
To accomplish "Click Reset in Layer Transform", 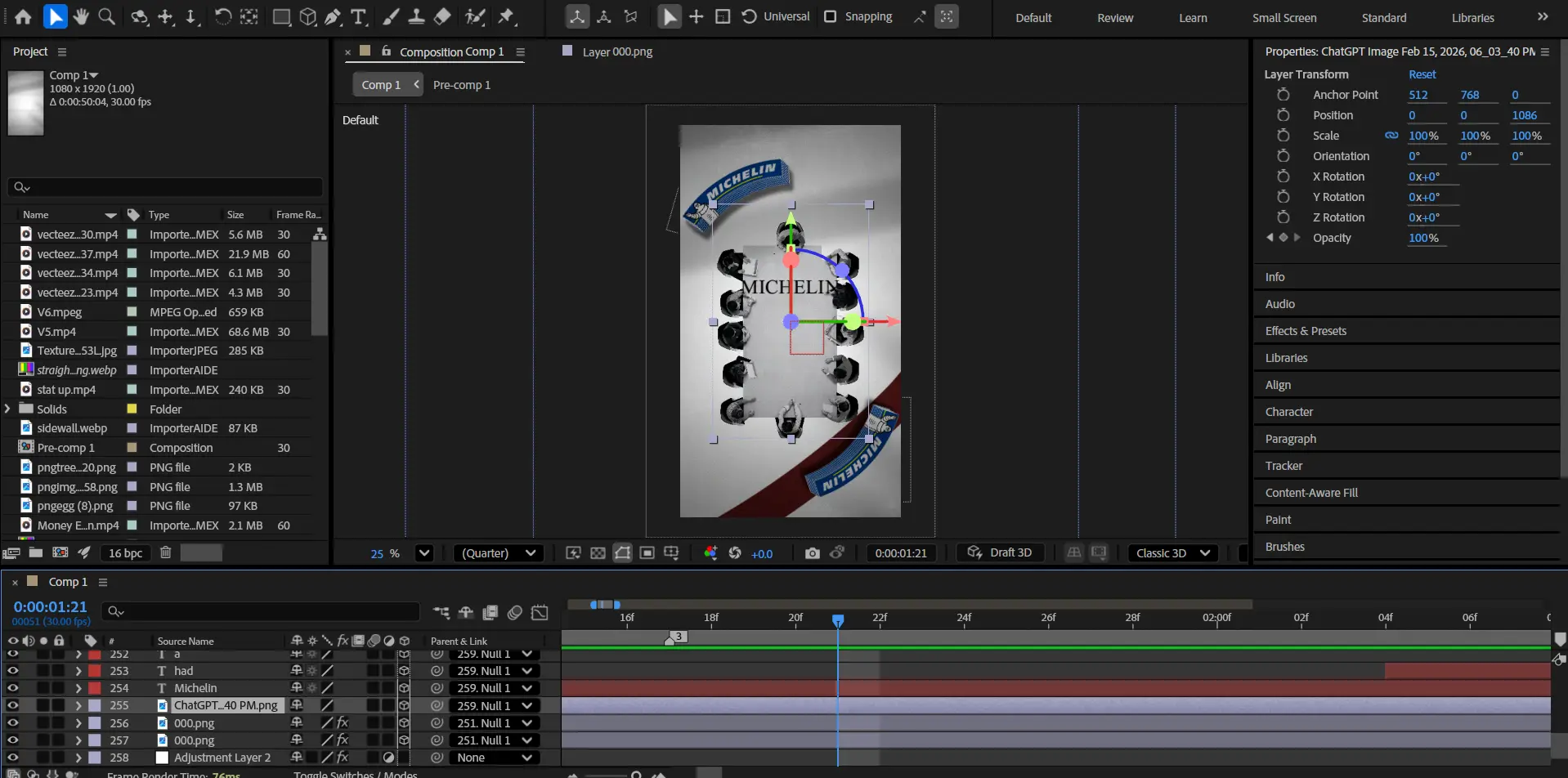I will 1422,74.
